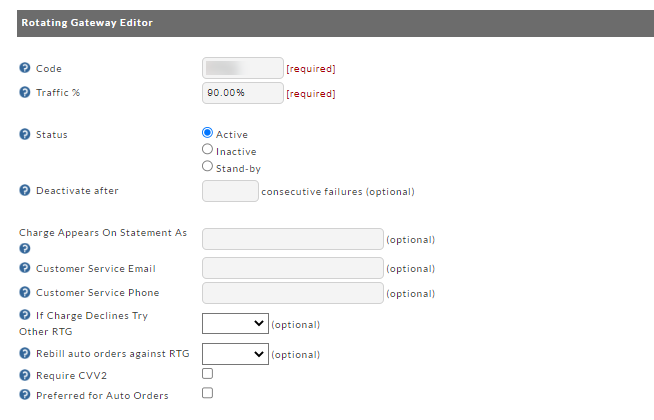654x420 pixels.
Task: Click the "[required]" note beside Traffic %
Action: click(x=311, y=94)
